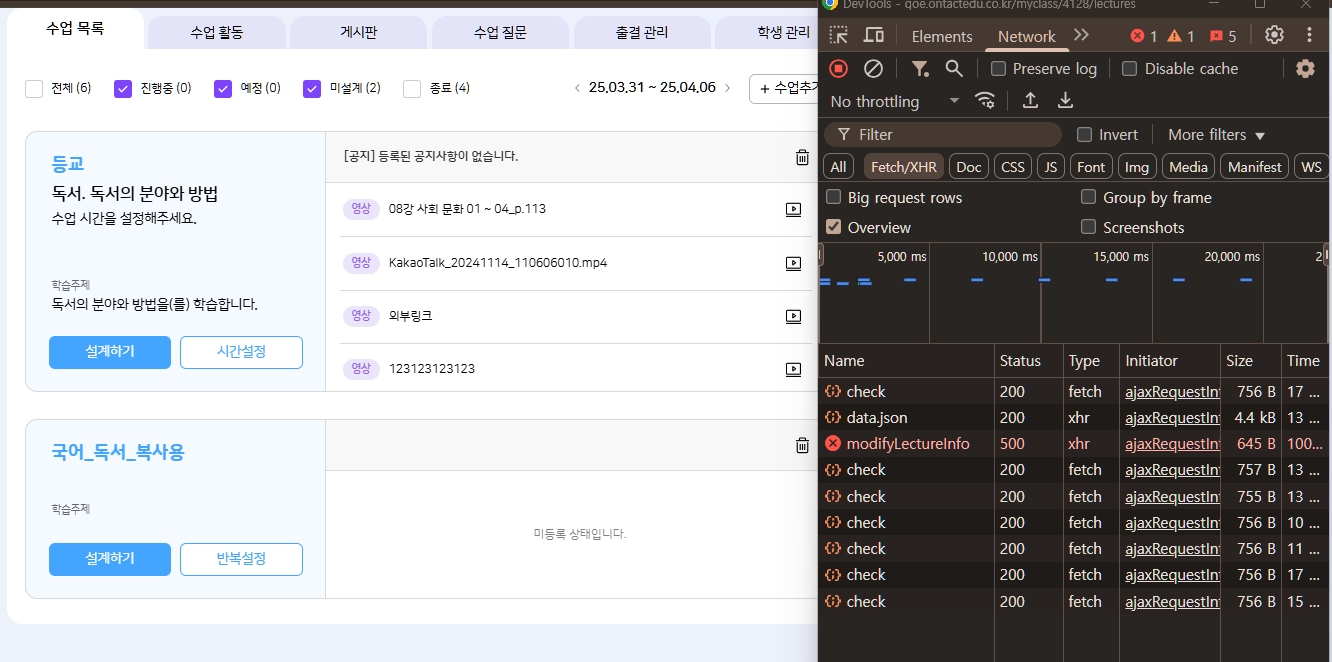The height and width of the screenshot is (662, 1332).
Task: Delete the 등교 lecture with trash icon
Action: (x=802, y=157)
